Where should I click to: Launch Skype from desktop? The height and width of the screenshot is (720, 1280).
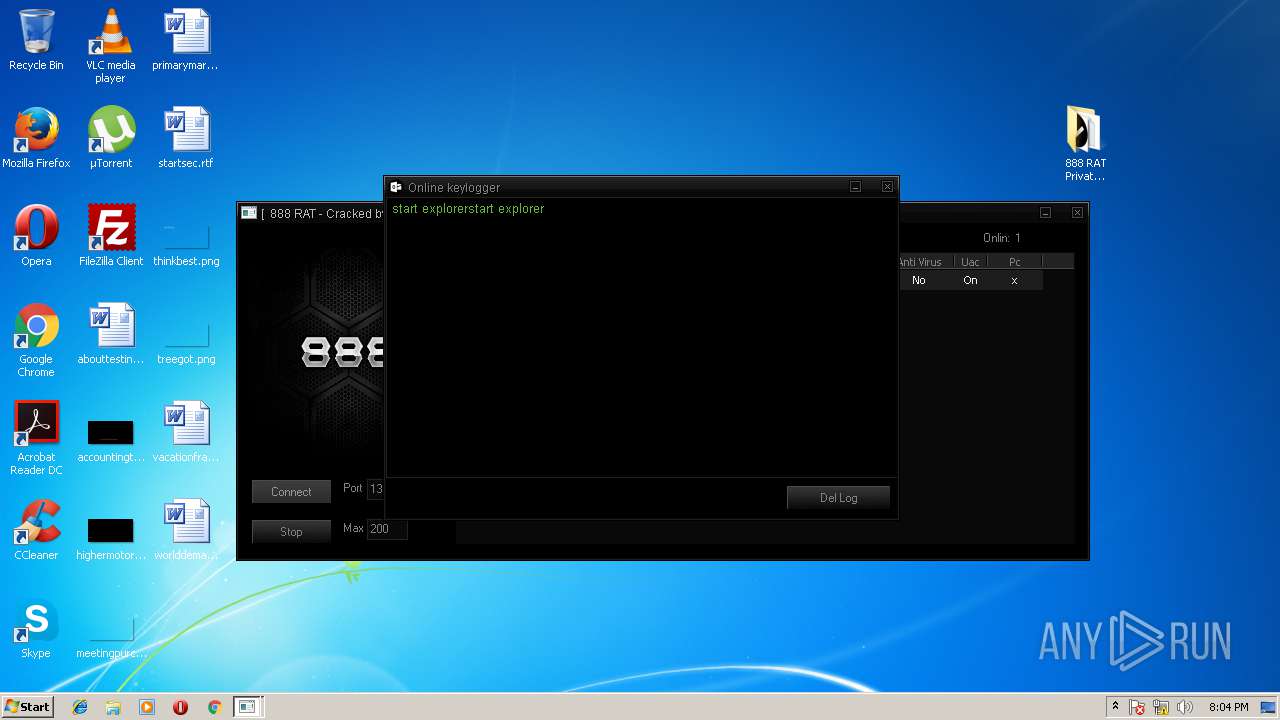(36, 628)
